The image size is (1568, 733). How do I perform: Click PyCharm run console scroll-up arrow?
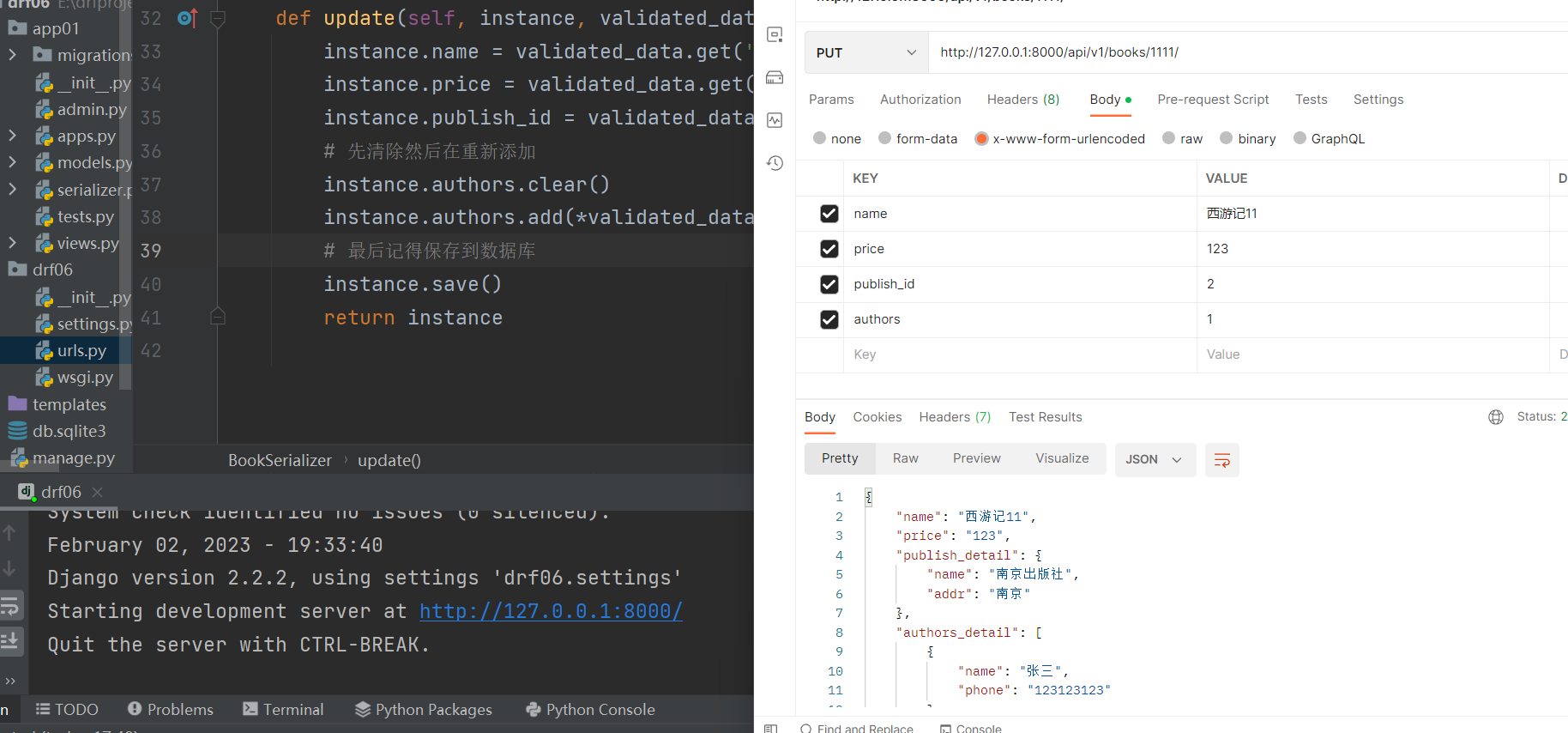point(9,533)
